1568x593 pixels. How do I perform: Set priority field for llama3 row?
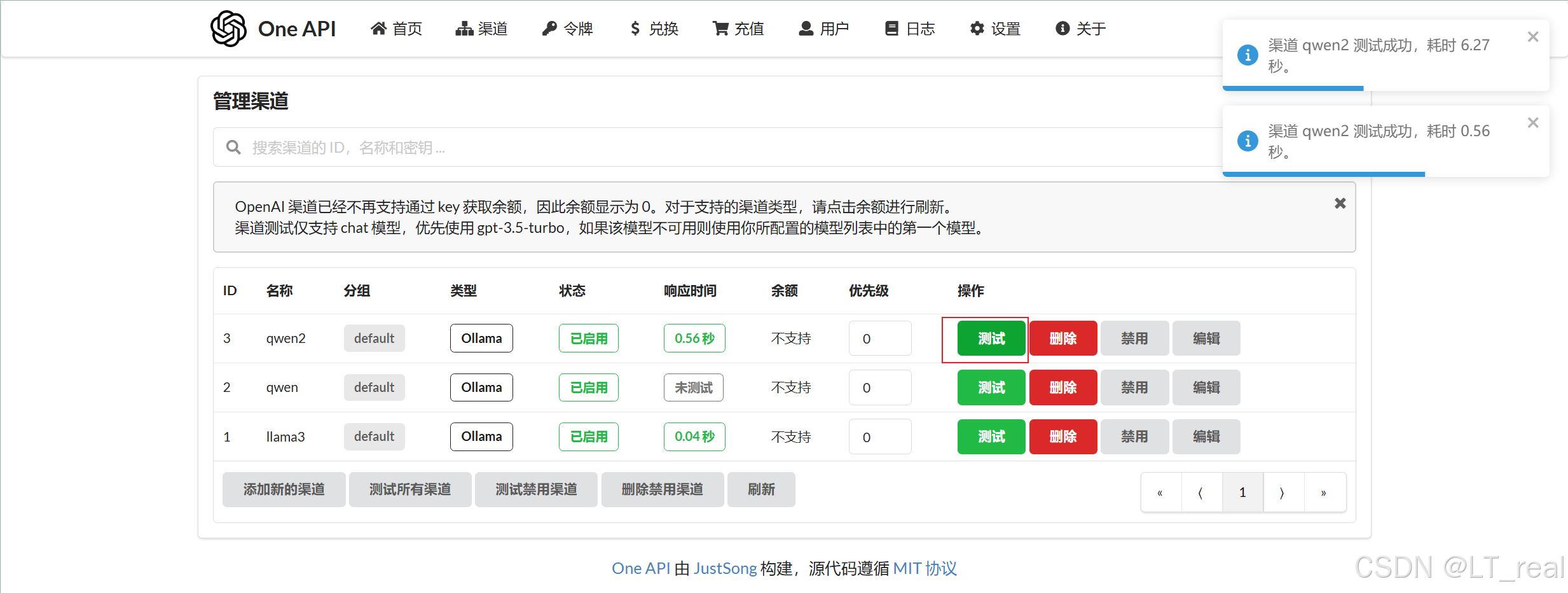click(880, 436)
